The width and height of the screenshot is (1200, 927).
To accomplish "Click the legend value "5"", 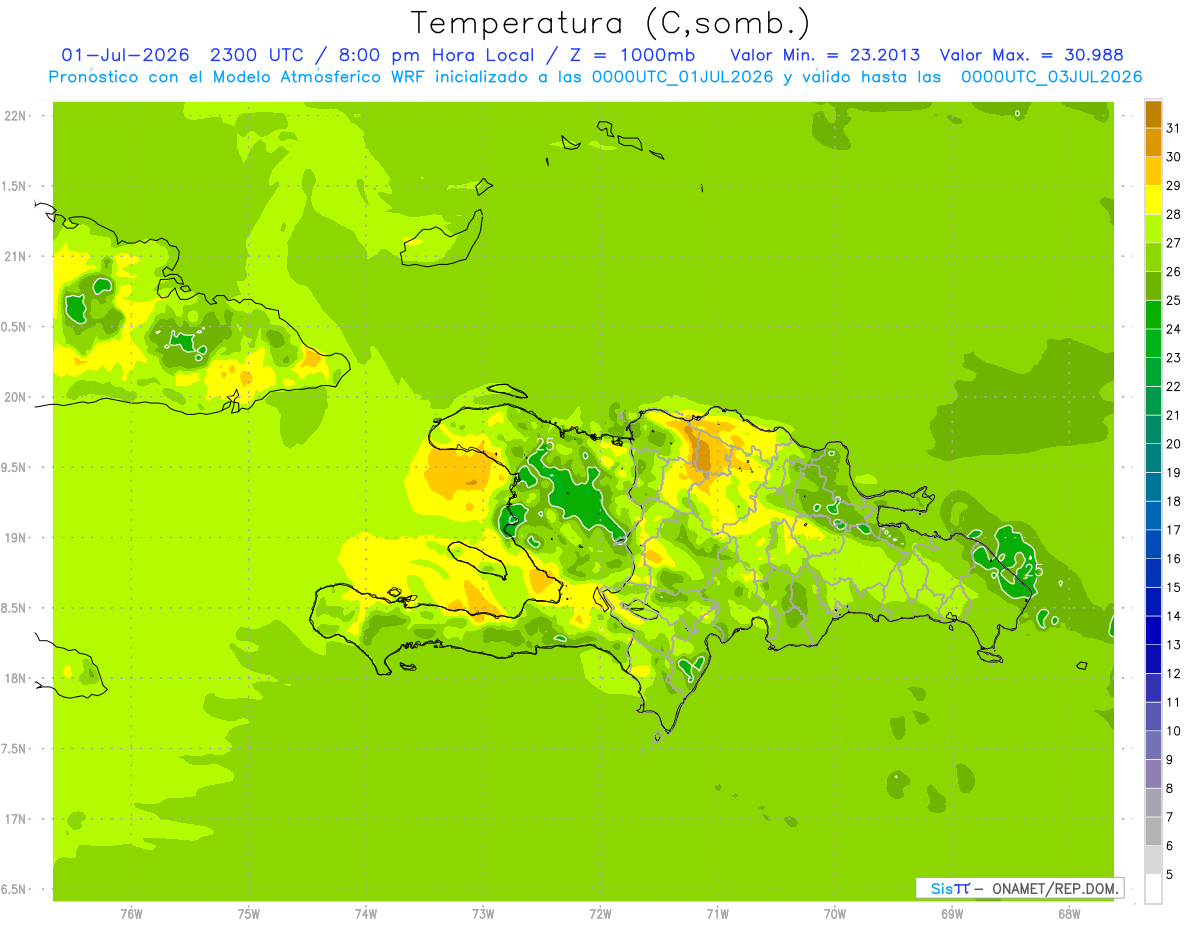I will (x=1169, y=874).
